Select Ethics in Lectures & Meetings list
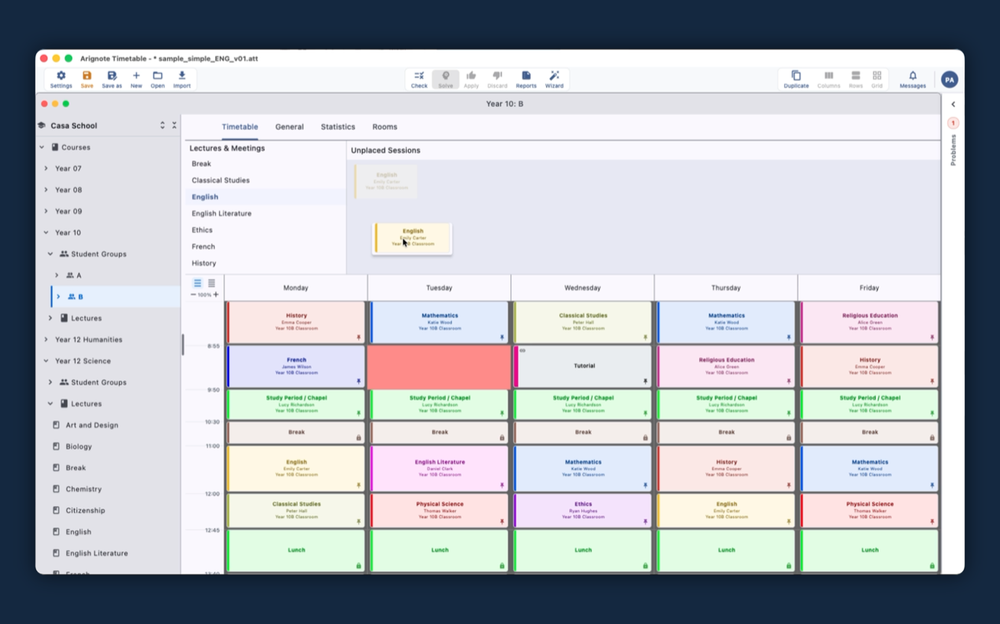Viewport: 1000px width, 624px height. pyautogui.click(x=265, y=230)
